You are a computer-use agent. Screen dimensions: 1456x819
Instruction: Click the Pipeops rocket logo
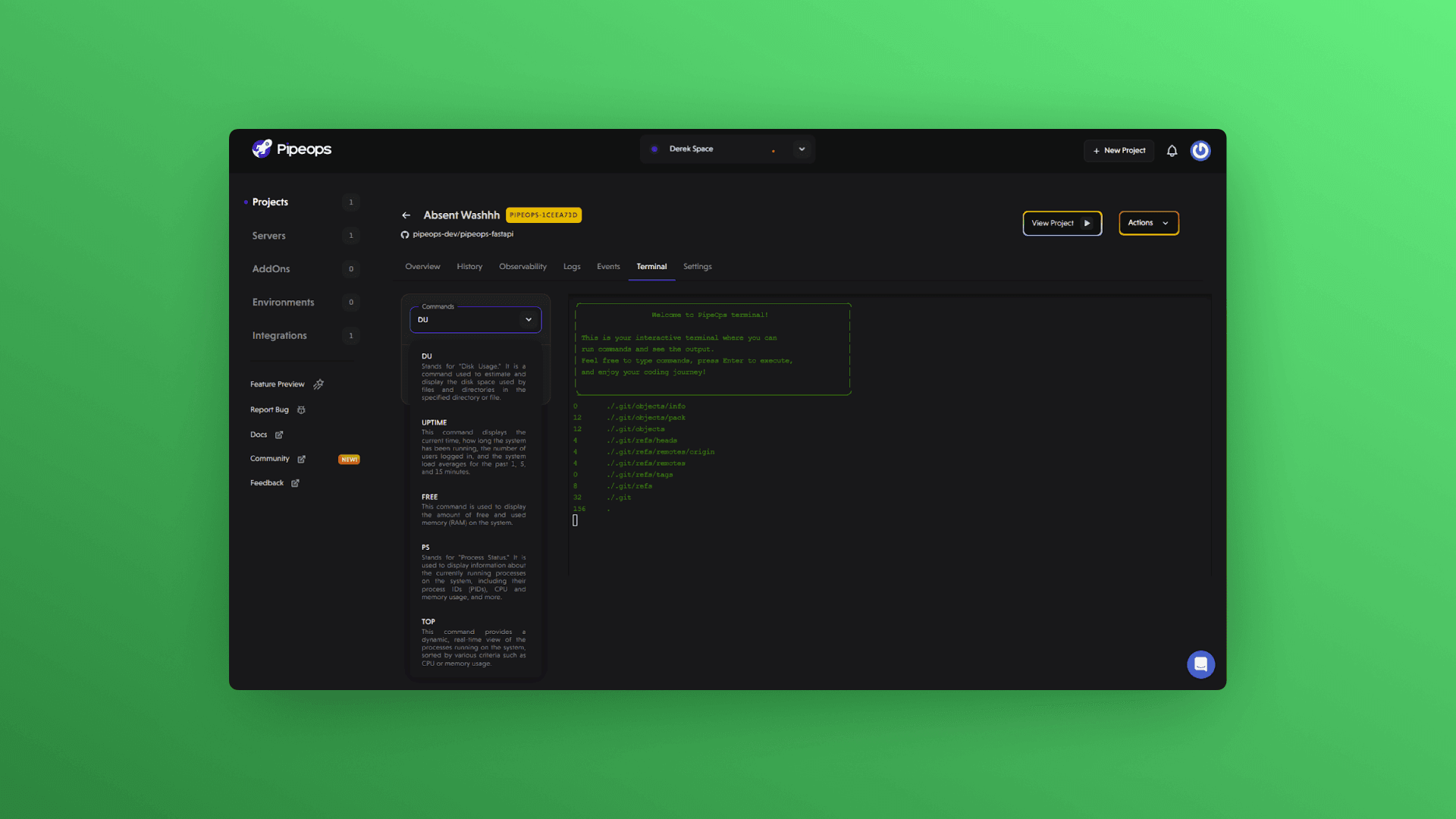click(x=262, y=149)
